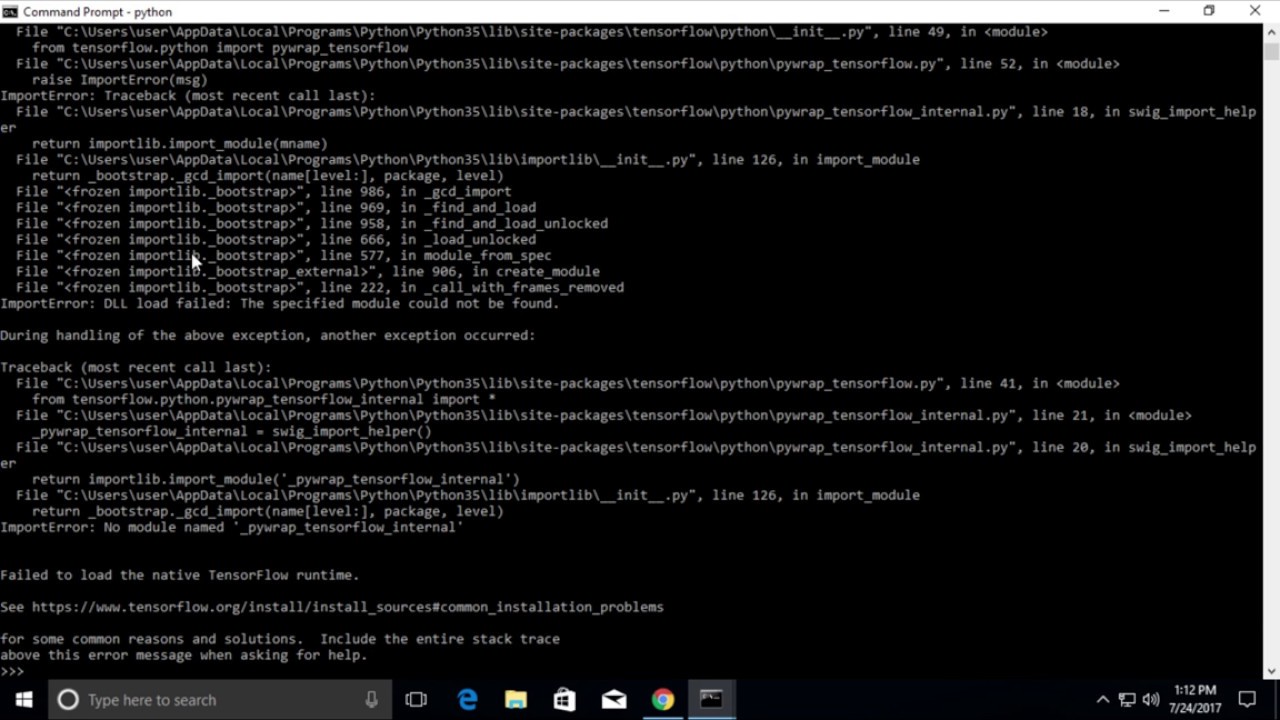Click 'ImportError: DLL load failed' line
1280x720 pixels.
(x=280, y=303)
